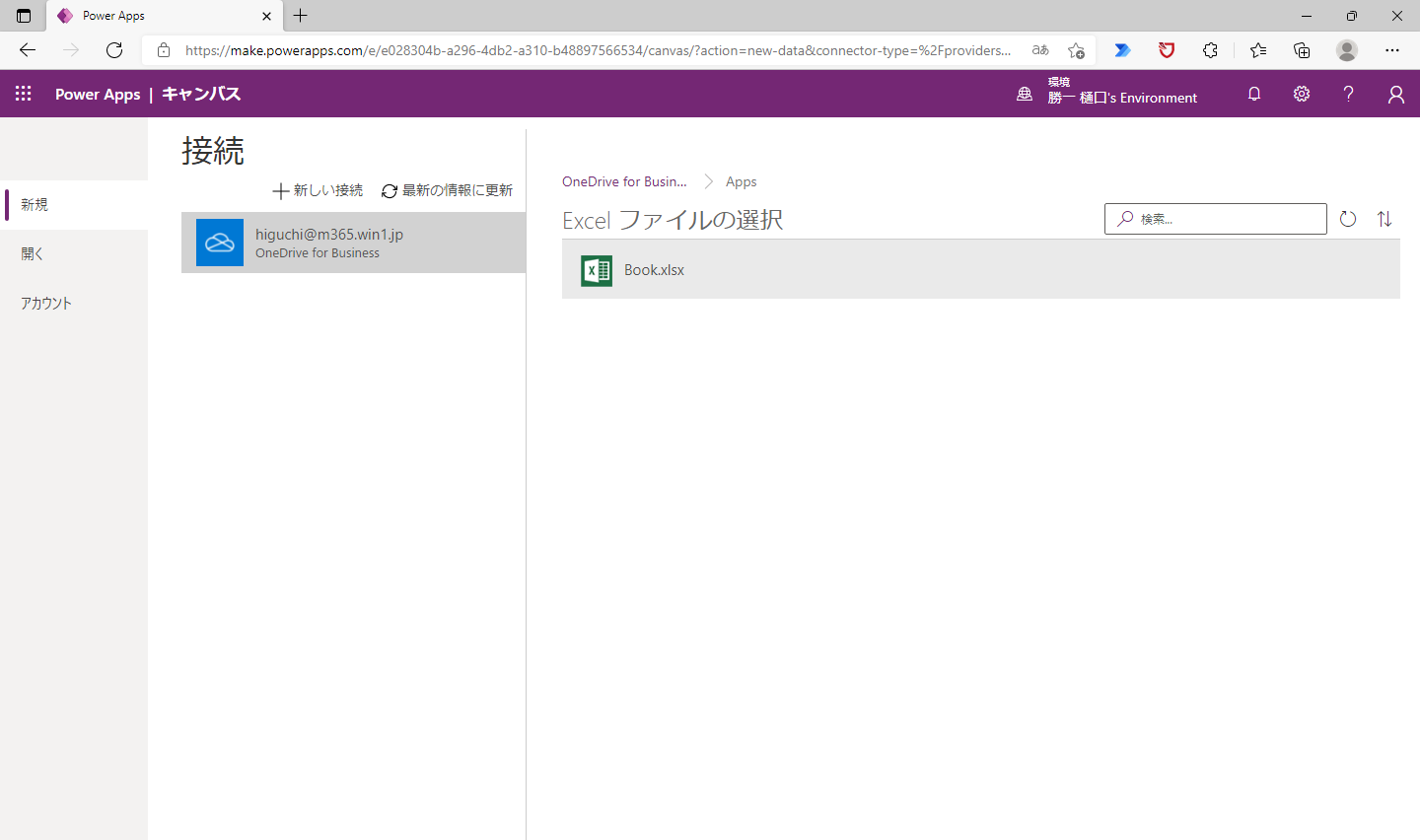This screenshot has width=1420, height=840.
Task: Click 最新の情報に更新 to refresh connections
Action: point(447,190)
